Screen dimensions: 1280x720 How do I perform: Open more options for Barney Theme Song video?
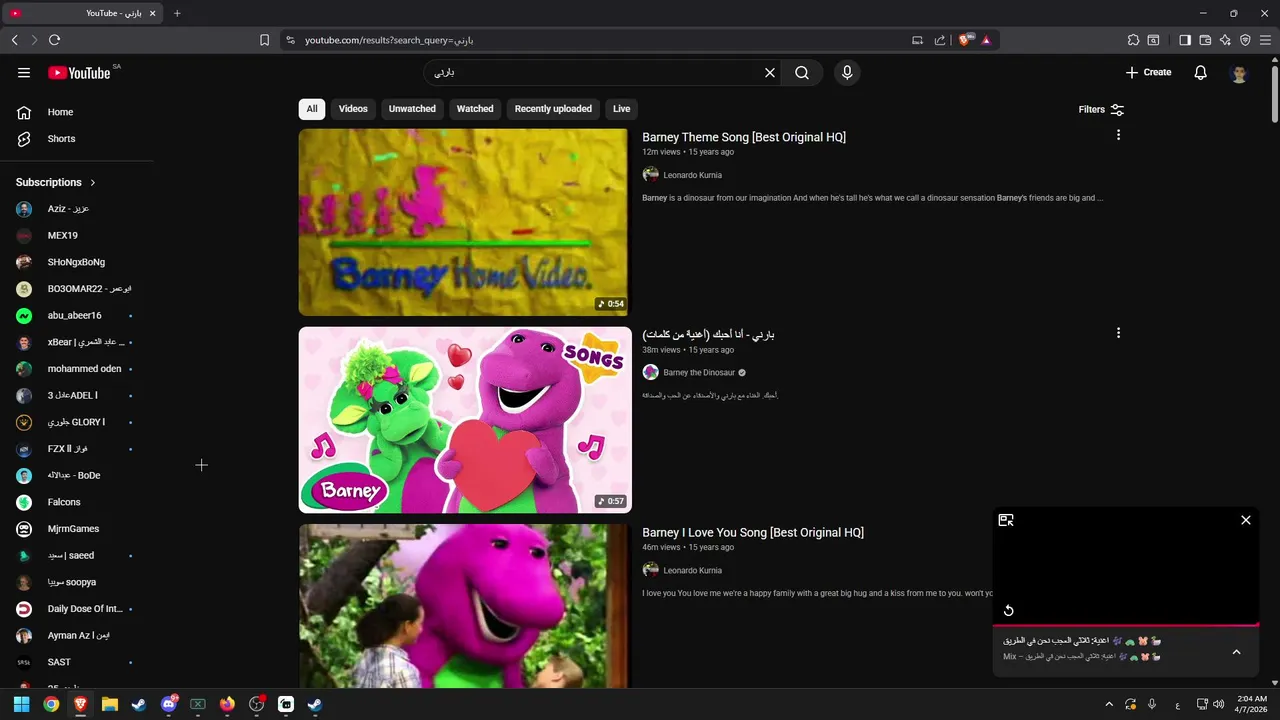tap(1118, 135)
